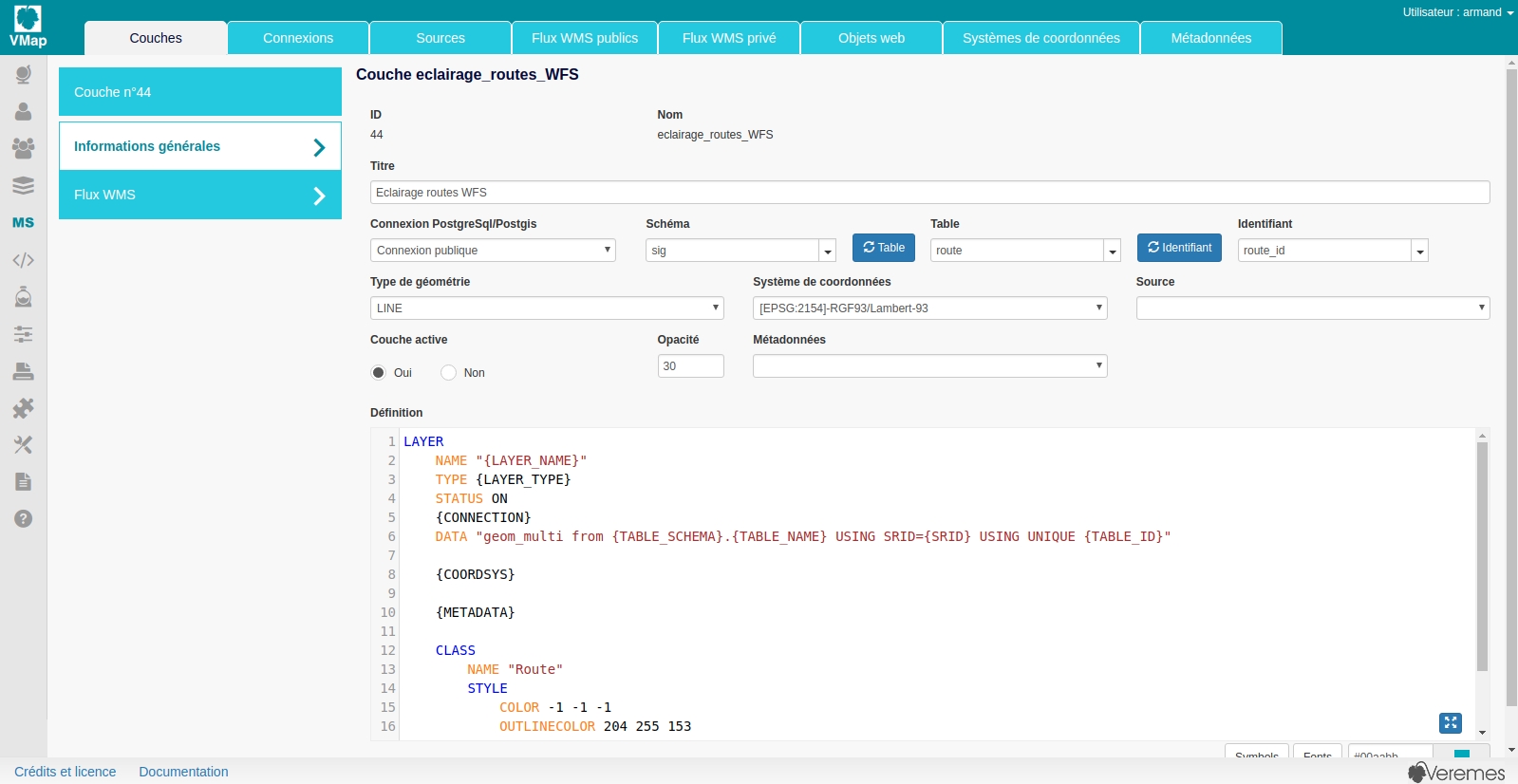The width and height of the screenshot is (1518, 784).
Task: Open the Système de coordonnées dropdown
Action: [x=930, y=308]
